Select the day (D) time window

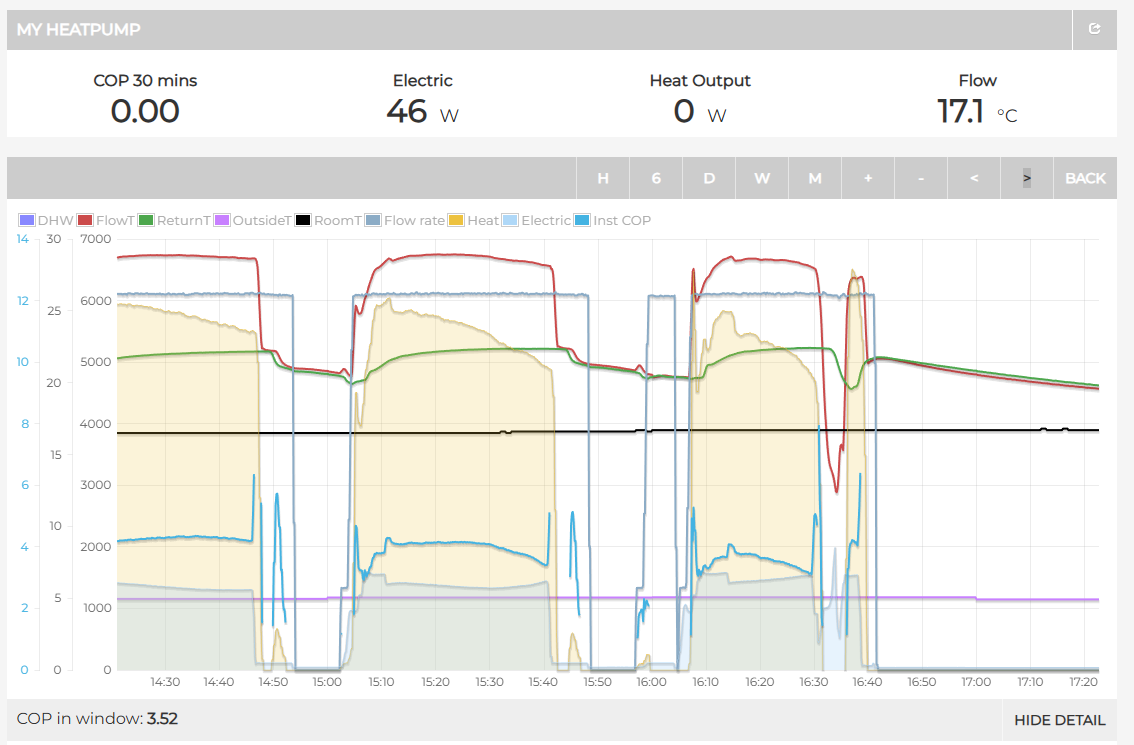(x=709, y=178)
